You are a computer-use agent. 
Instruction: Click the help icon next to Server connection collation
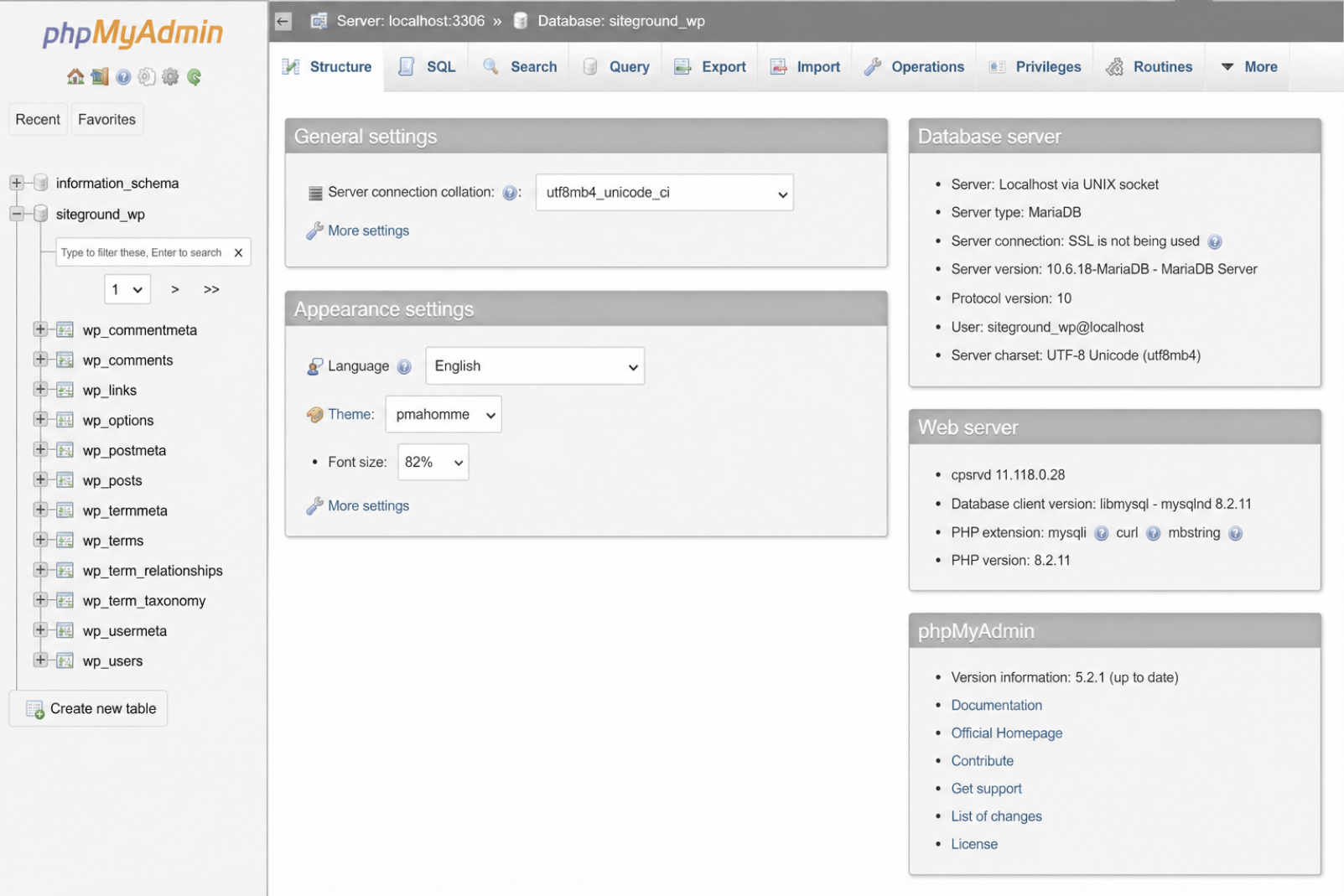pyautogui.click(x=509, y=193)
